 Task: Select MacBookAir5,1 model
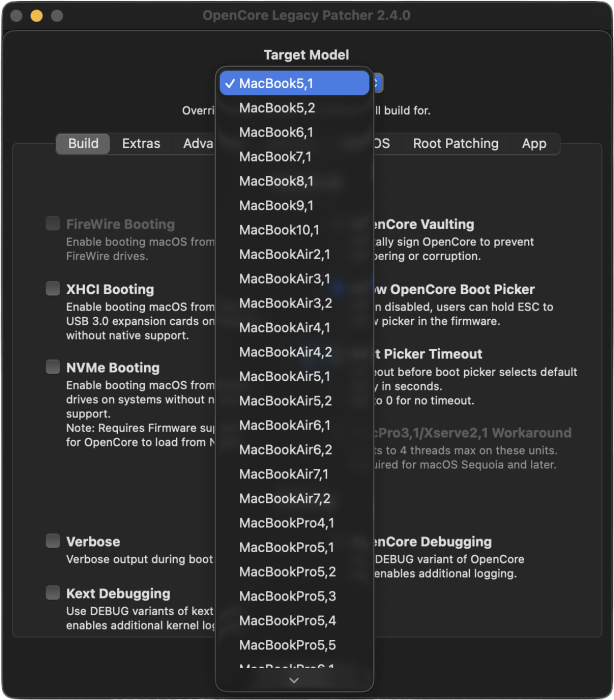point(294,376)
